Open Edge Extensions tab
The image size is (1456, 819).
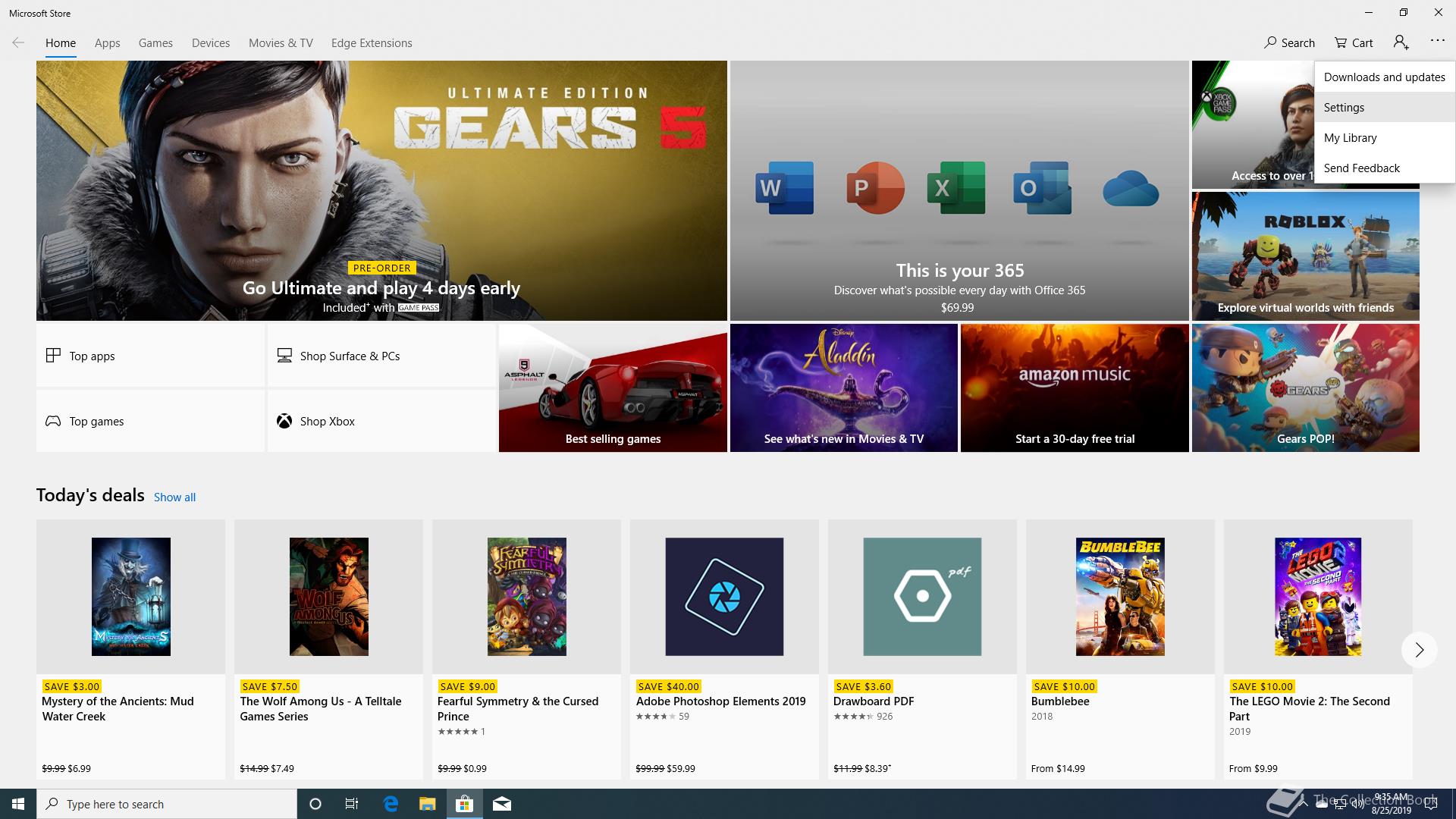click(372, 42)
